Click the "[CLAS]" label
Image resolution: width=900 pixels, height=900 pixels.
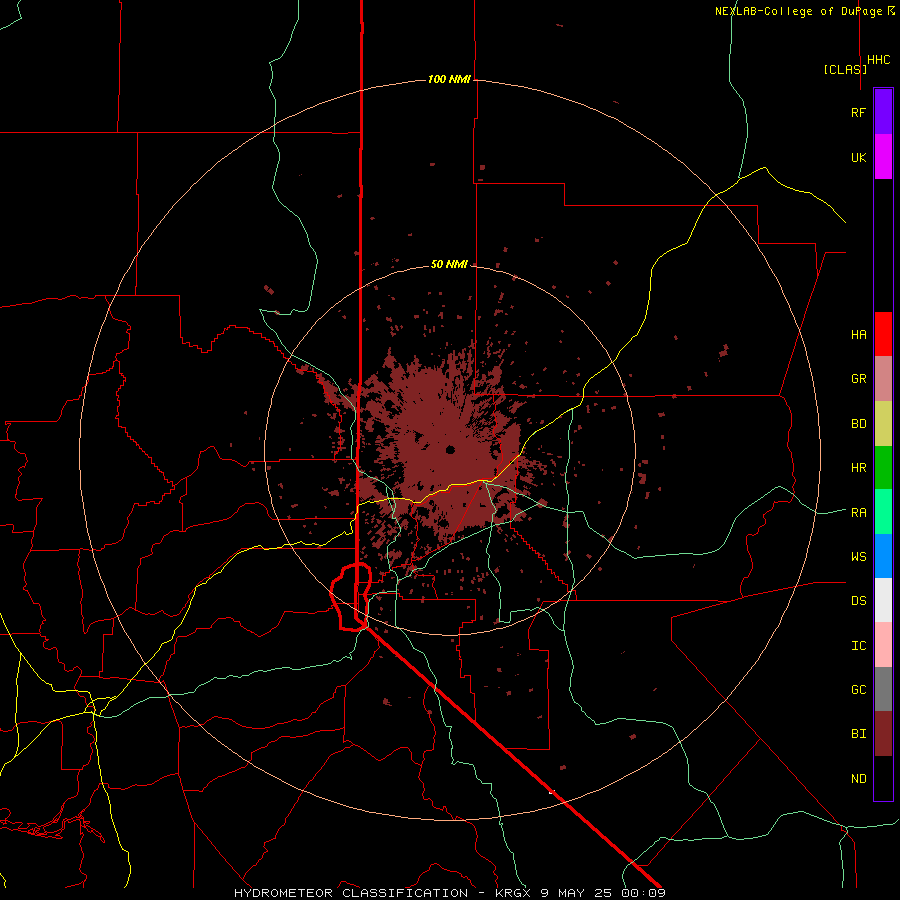tap(845, 69)
